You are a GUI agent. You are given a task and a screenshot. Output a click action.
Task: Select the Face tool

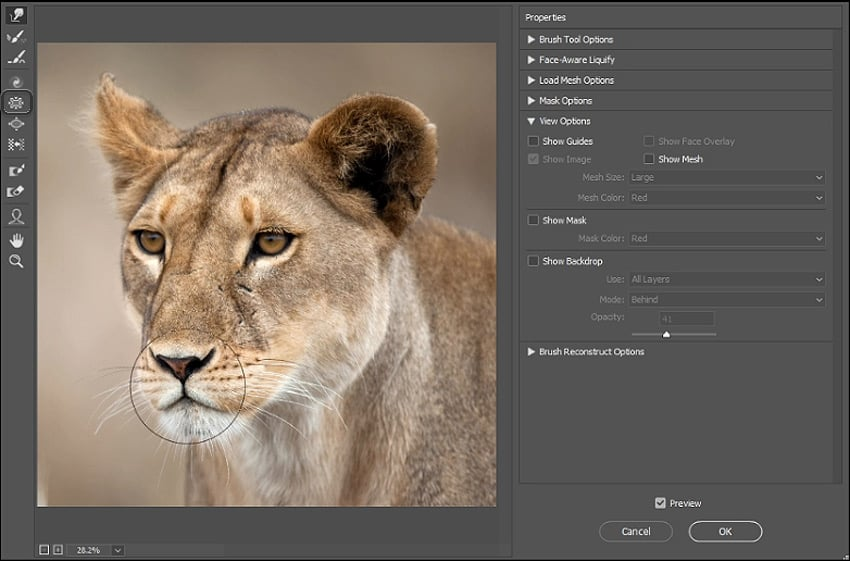point(16,216)
